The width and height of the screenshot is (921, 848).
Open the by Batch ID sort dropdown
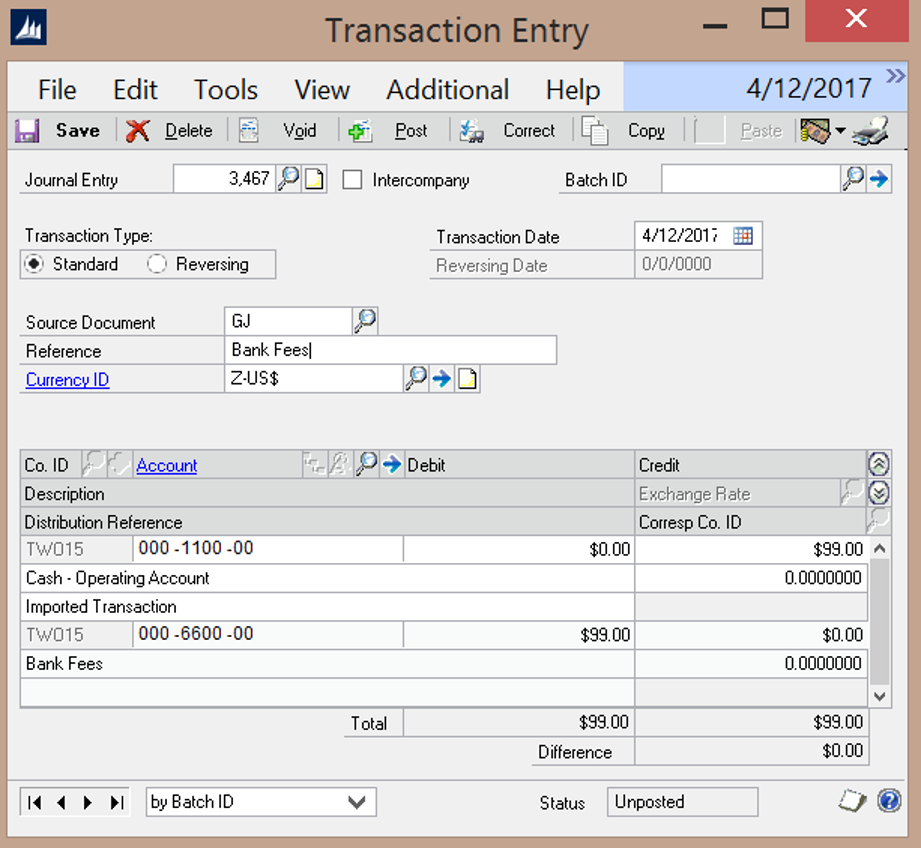(356, 802)
